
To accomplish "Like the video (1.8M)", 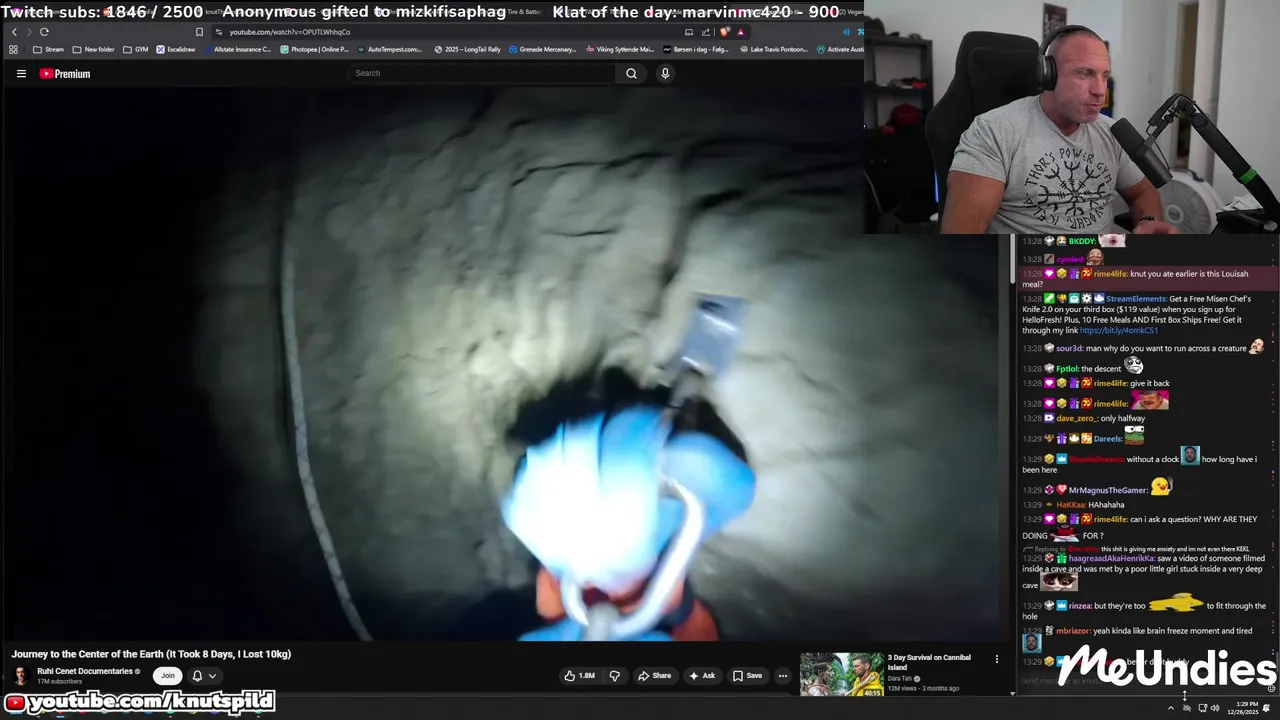I will pos(580,676).
